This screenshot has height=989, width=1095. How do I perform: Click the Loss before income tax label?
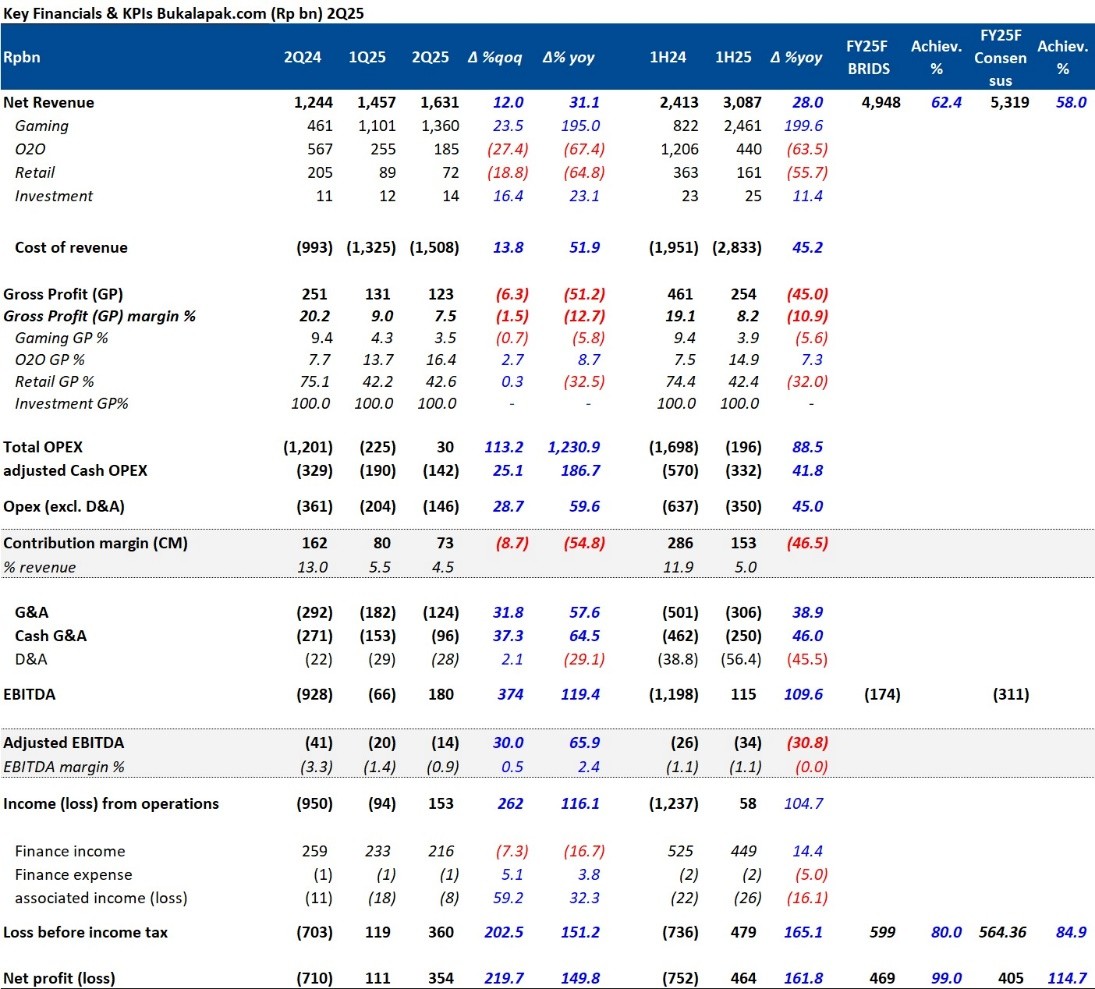pos(86,932)
